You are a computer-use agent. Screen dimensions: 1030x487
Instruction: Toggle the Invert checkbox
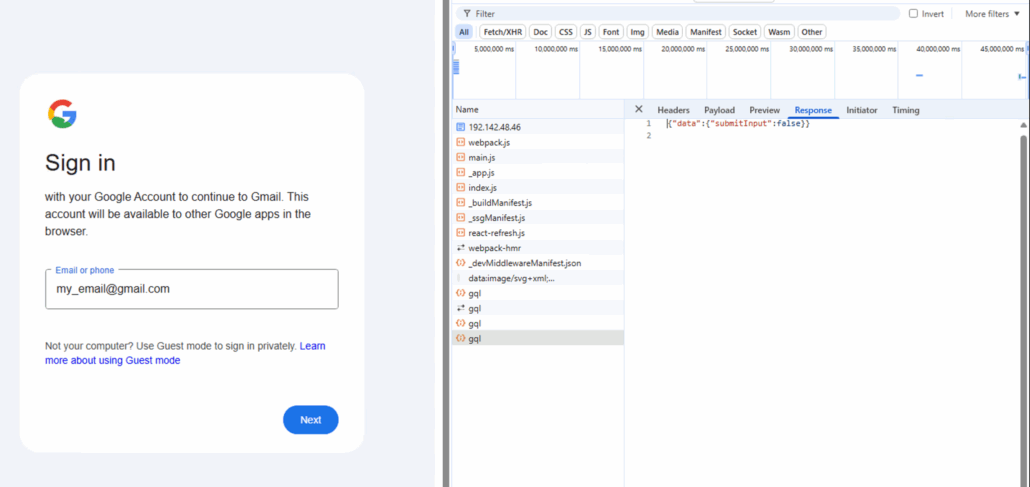pos(913,14)
